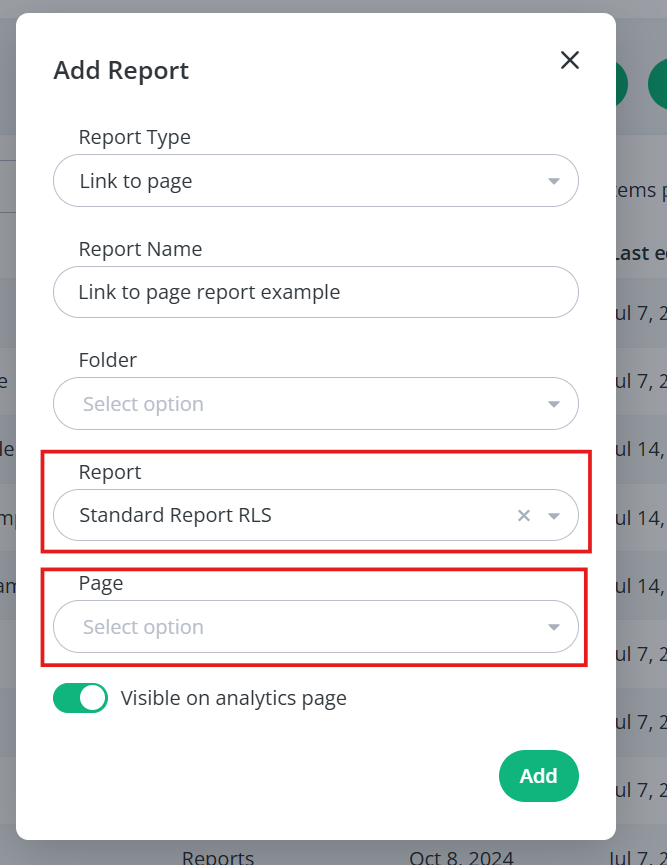Viewport: 667px width, 865px height.
Task: Click the green Add button
Action: click(x=538, y=776)
